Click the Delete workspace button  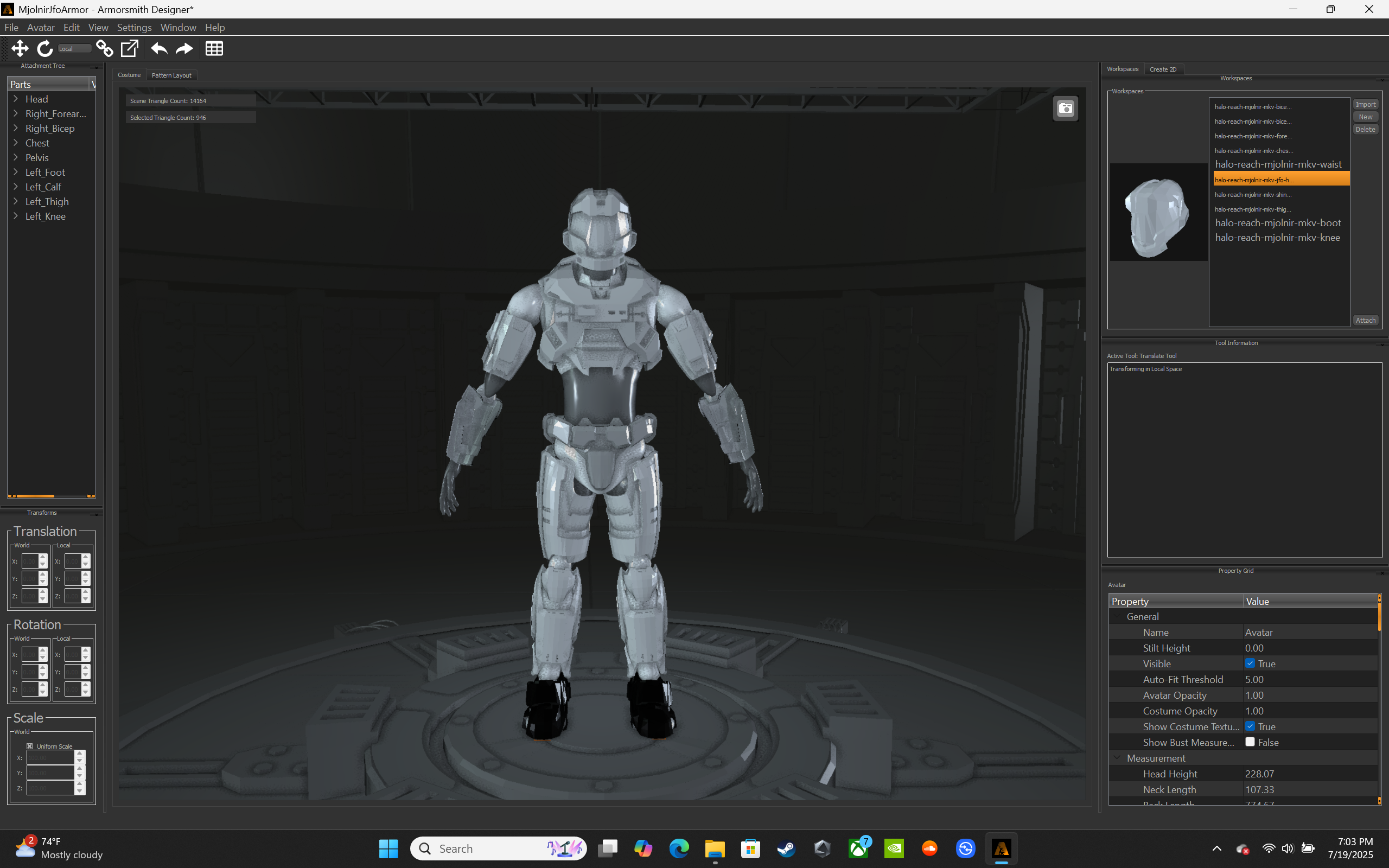click(1366, 130)
